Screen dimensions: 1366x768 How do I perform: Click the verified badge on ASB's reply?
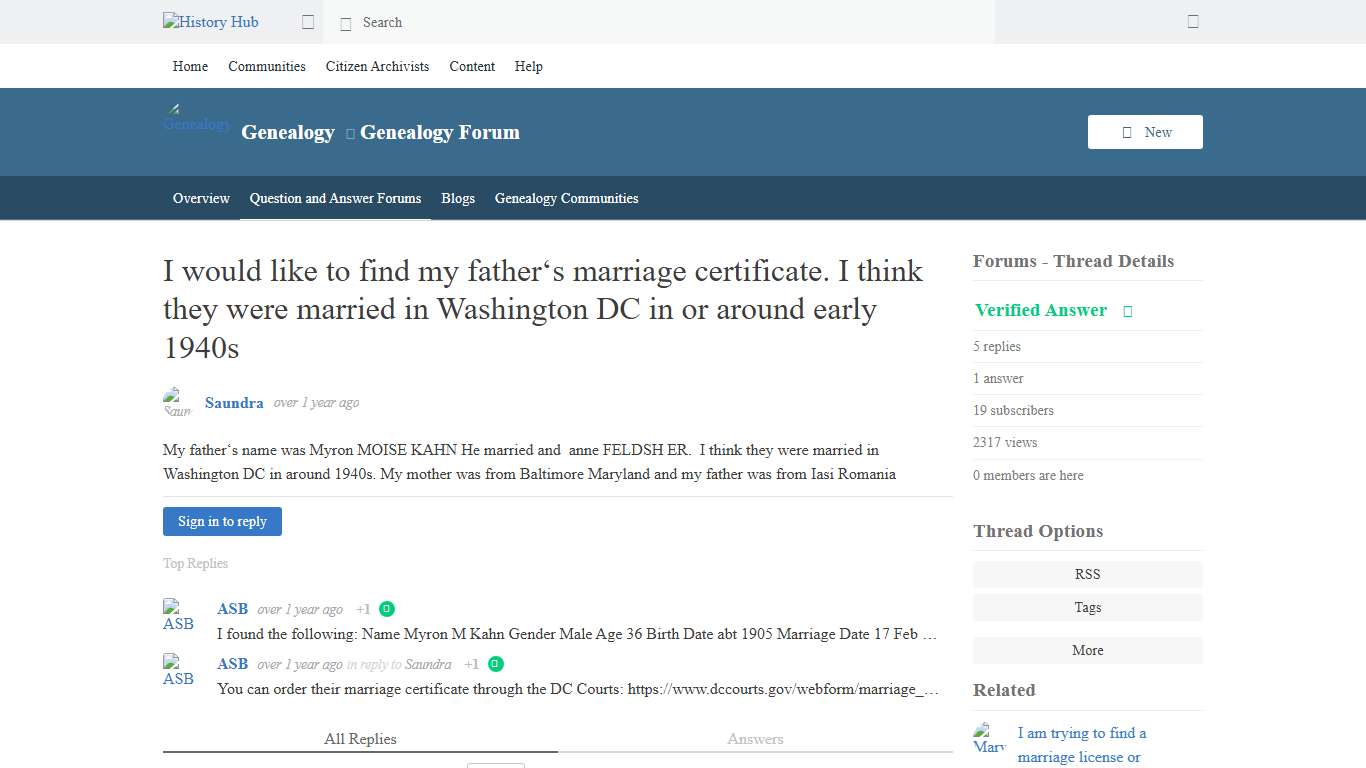pos(387,608)
